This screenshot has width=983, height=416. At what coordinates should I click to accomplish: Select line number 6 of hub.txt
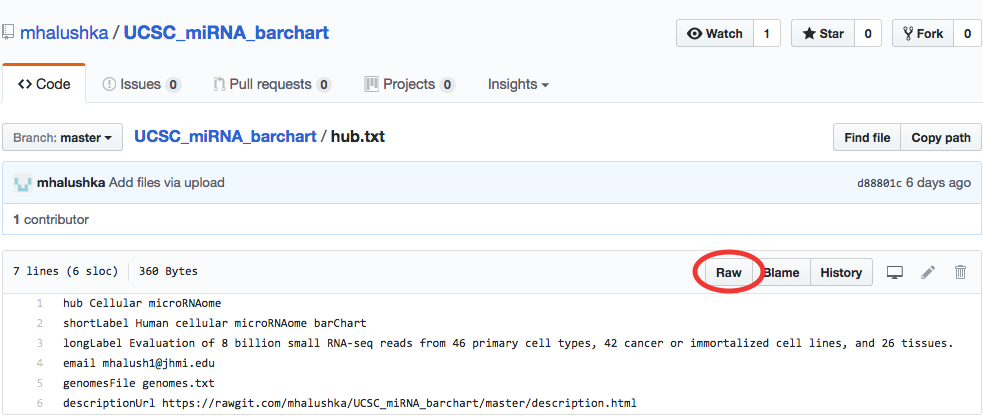[39, 403]
